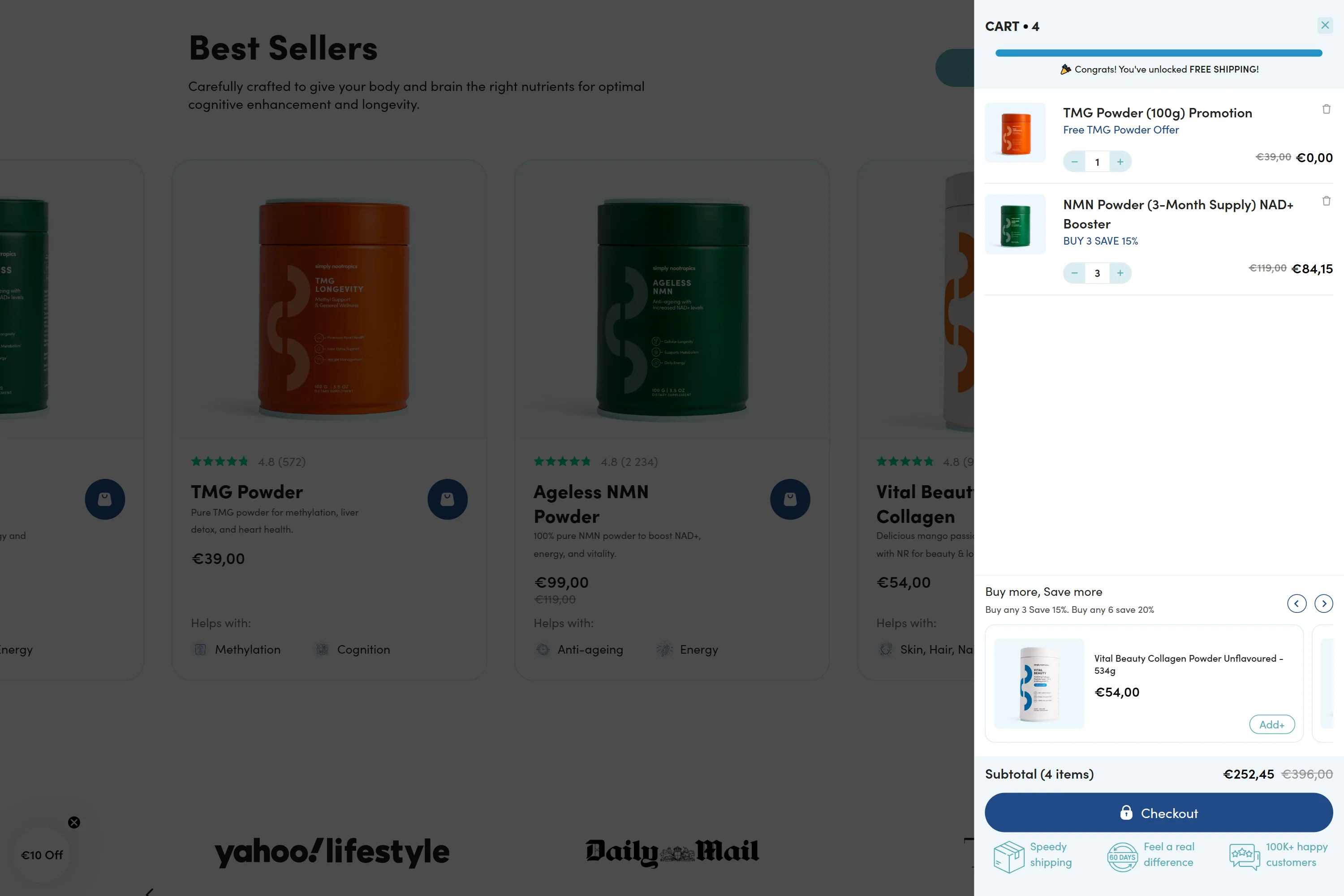This screenshot has height=896, width=1344.
Task: Increase NMN Powder quantity
Action: tap(1120, 273)
